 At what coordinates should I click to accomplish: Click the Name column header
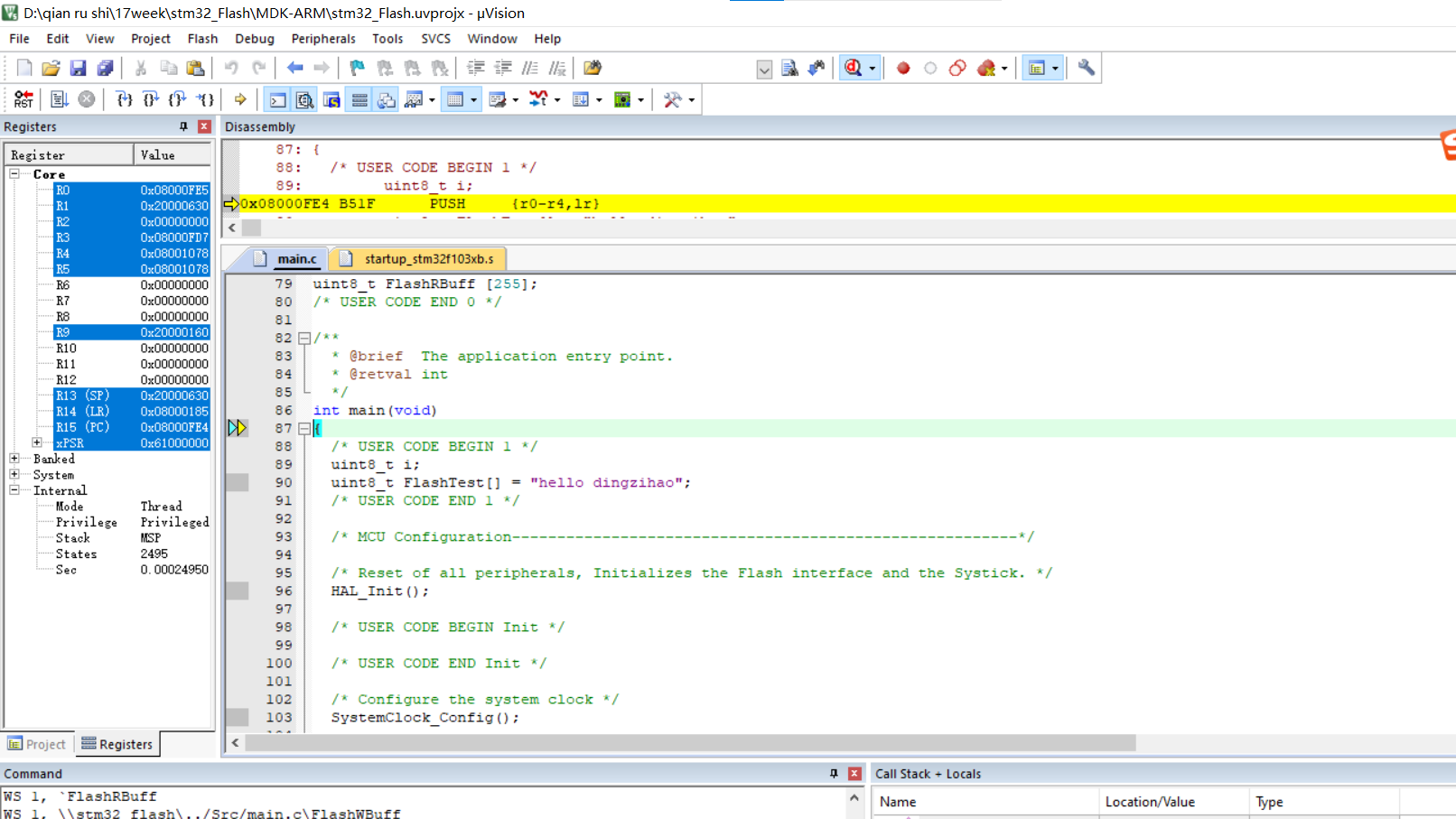tap(985, 802)
